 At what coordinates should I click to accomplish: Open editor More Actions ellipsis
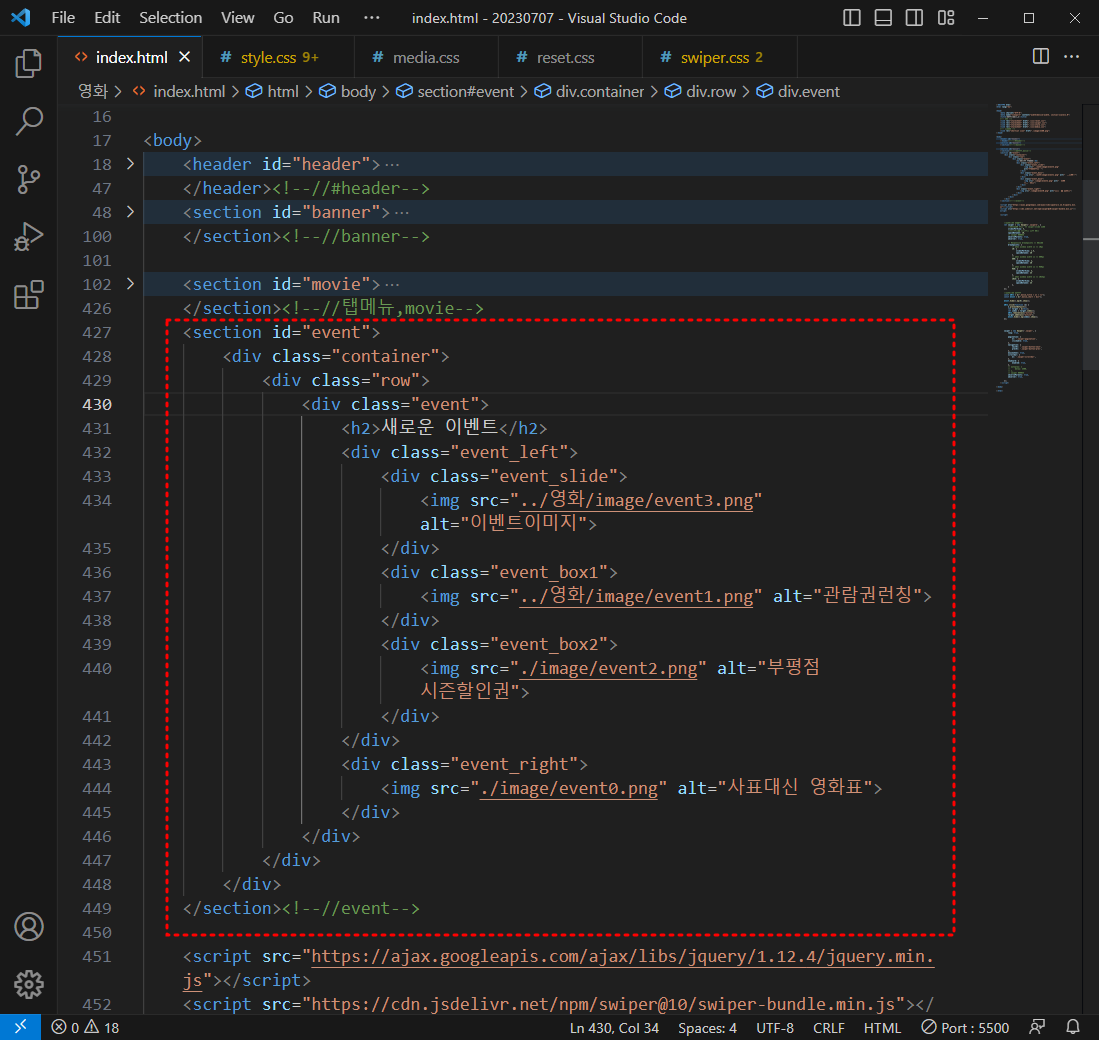(x=1072, y=56)
